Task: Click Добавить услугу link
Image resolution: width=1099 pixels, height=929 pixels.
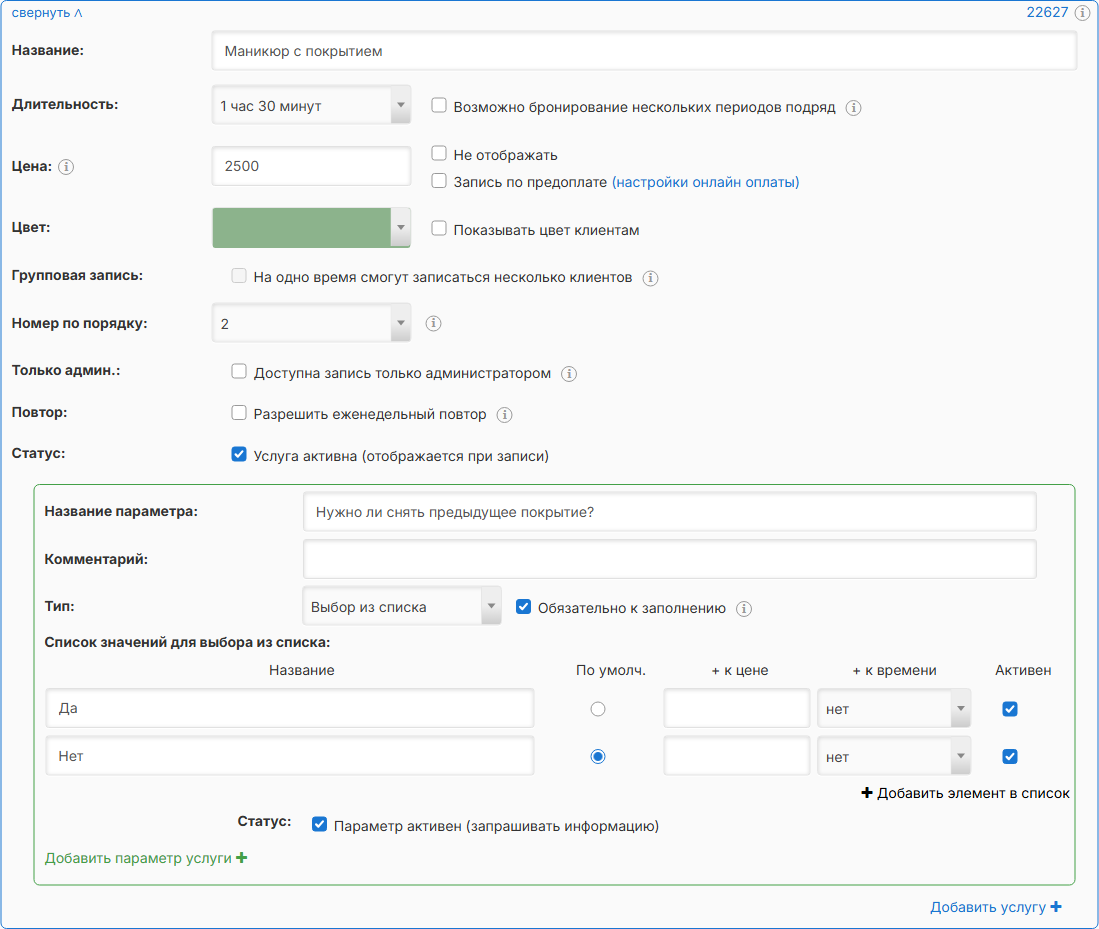Action: point(996,907)
